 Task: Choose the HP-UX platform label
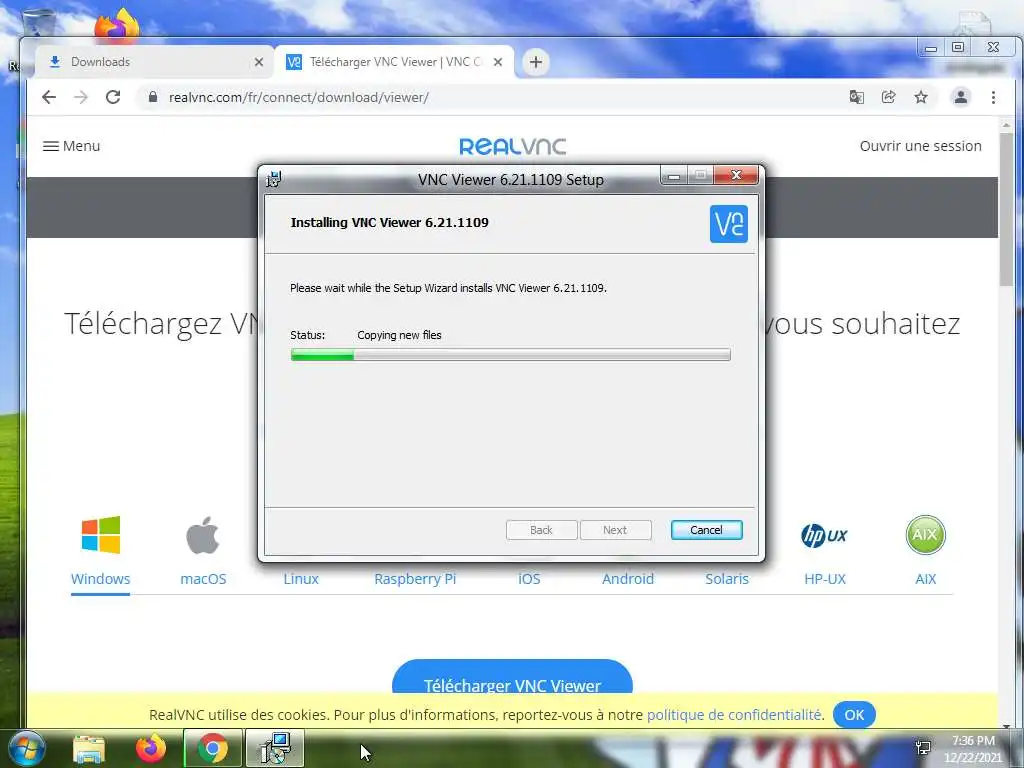(x=825, y=579)
